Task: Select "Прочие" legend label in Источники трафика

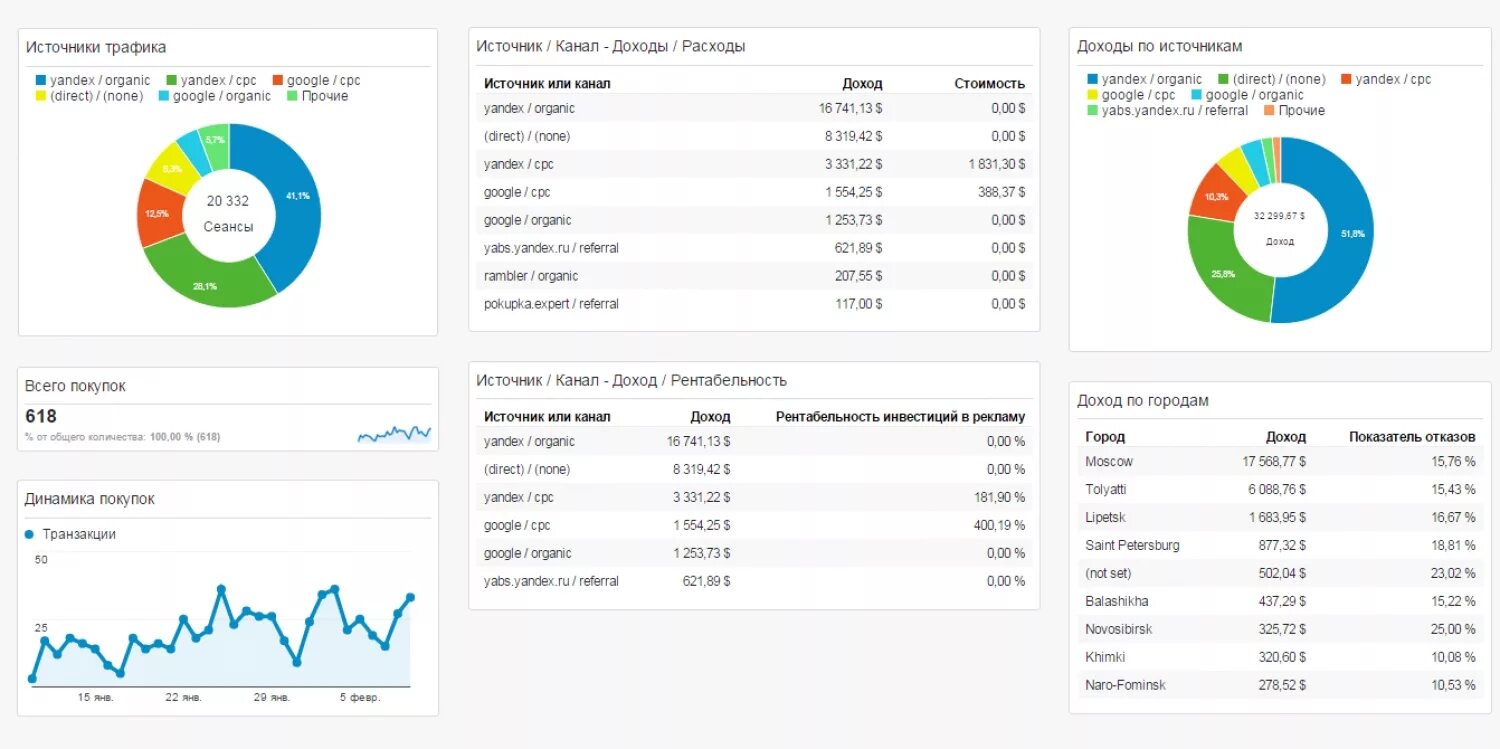Action: 325,96
